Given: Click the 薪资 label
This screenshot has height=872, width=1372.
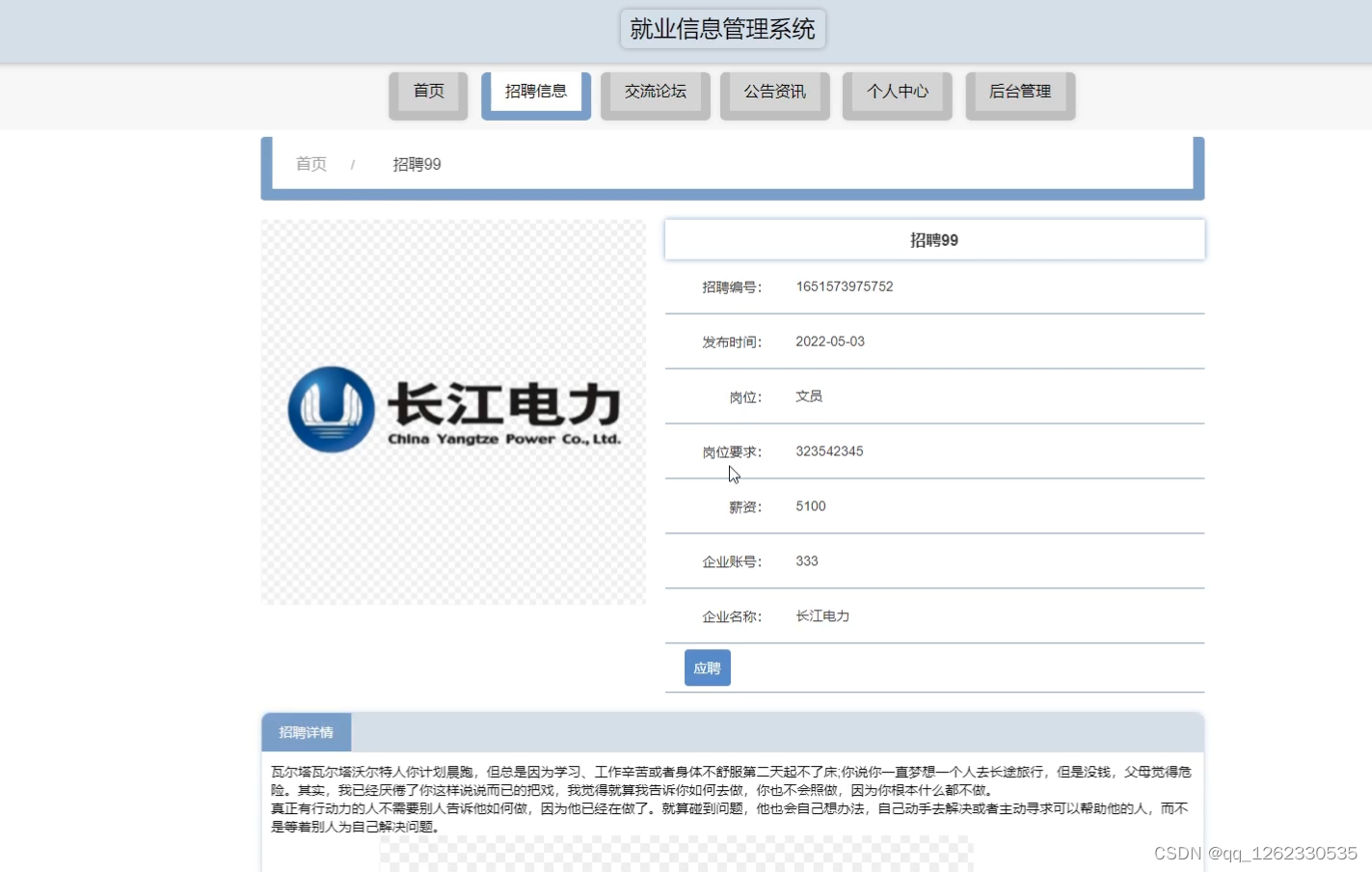Looking at the screenshot, I should 745,507.
